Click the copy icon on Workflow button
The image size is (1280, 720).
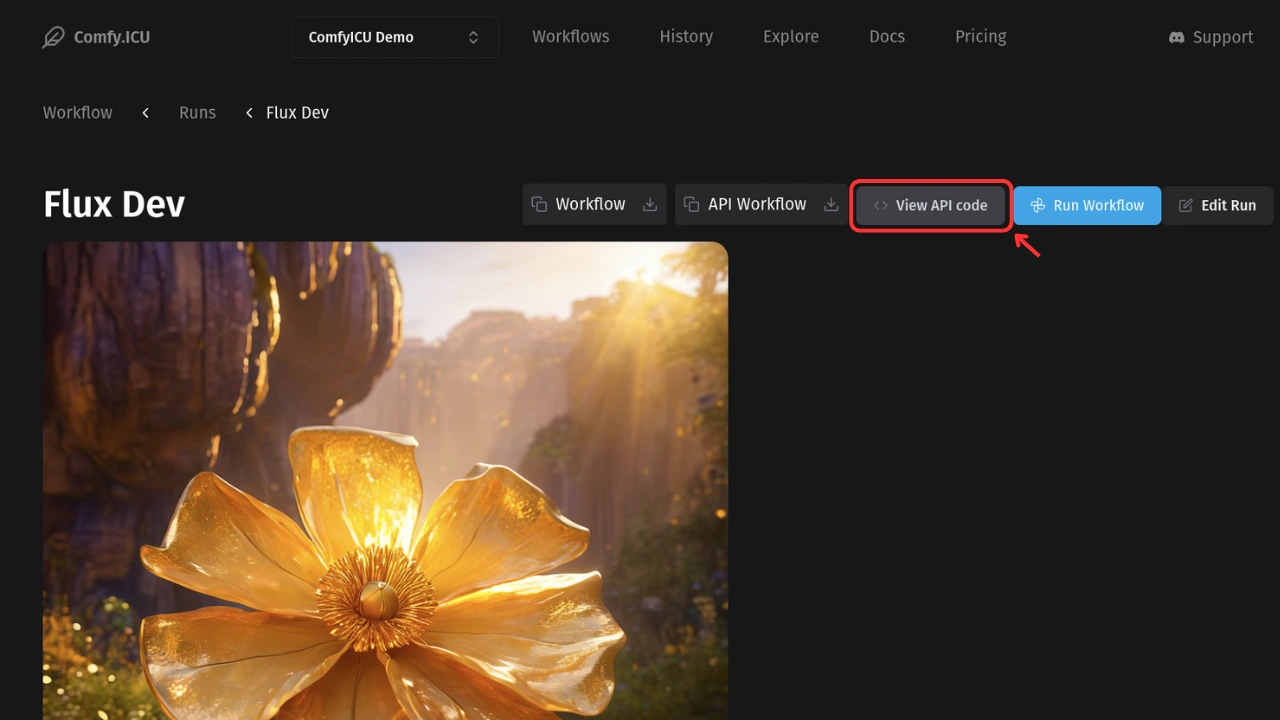click(539, 204)
